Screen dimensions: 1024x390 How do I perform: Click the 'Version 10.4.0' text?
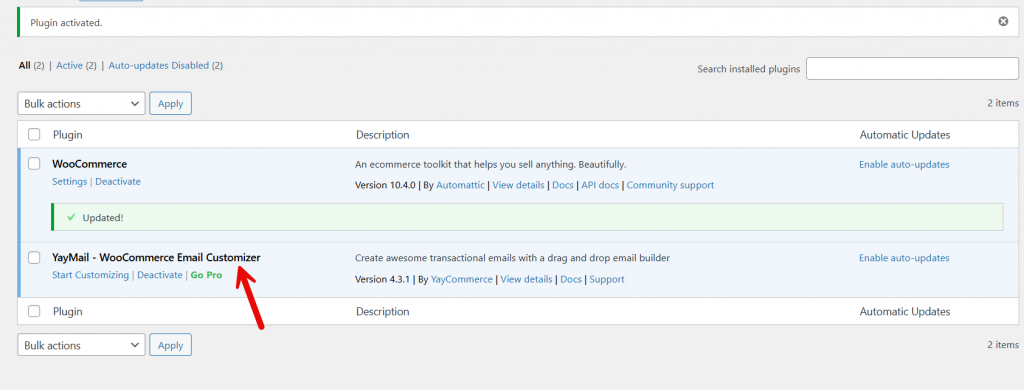(x=385, y=185)
